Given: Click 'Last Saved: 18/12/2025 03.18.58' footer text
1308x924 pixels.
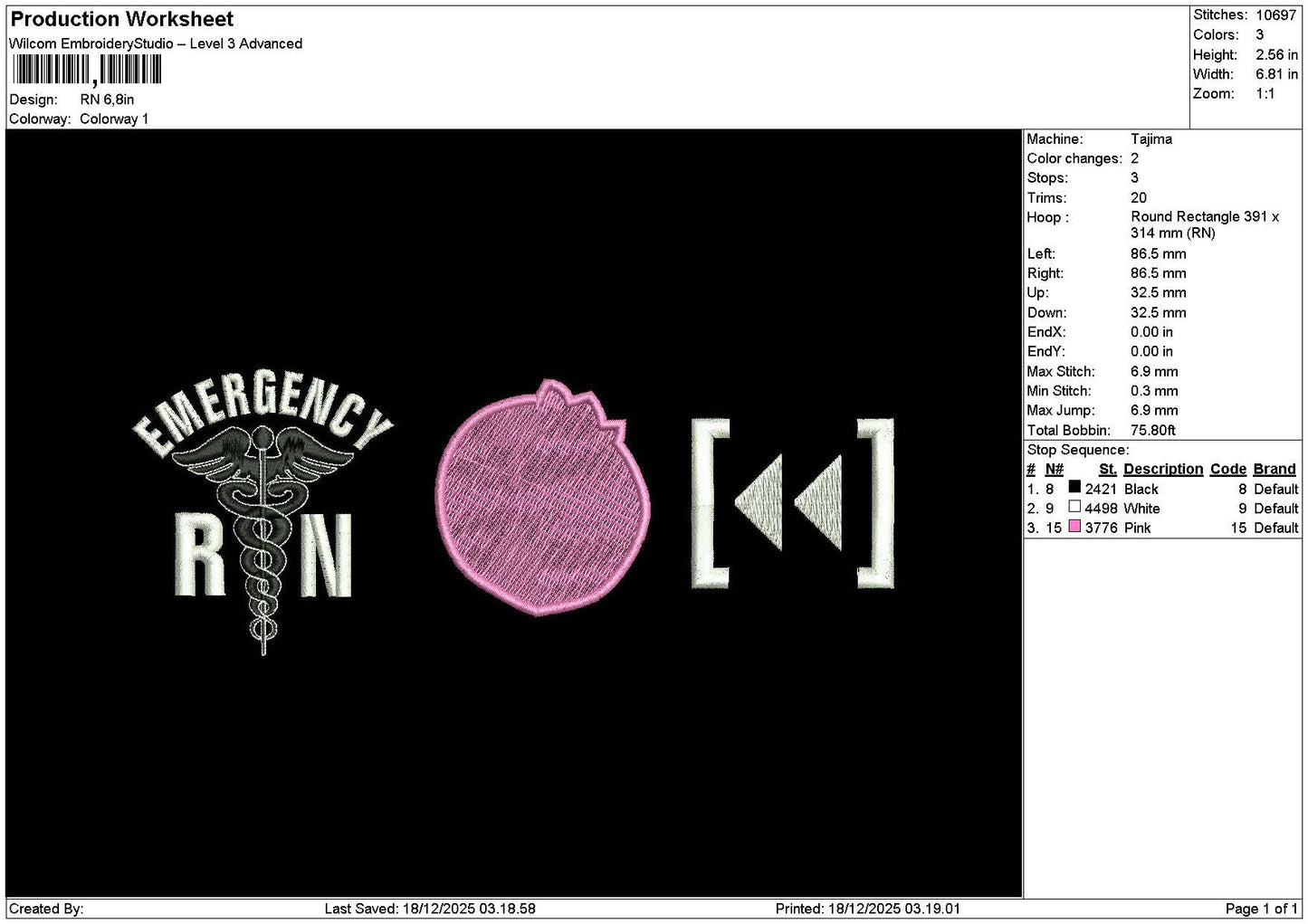Looking at the screenshot, I should (x=430, y=909).
